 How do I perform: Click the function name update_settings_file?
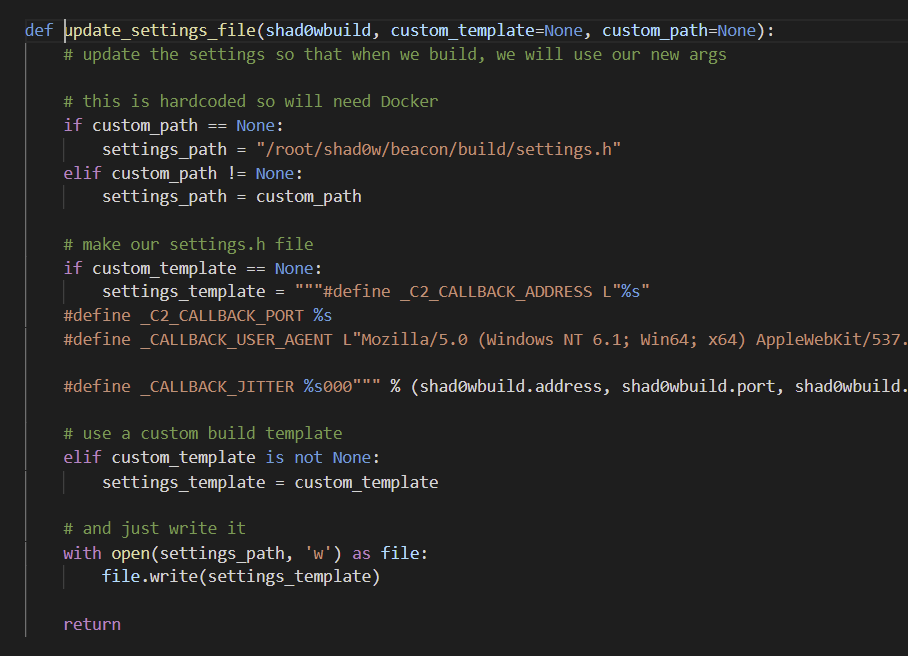coord(160,30)
